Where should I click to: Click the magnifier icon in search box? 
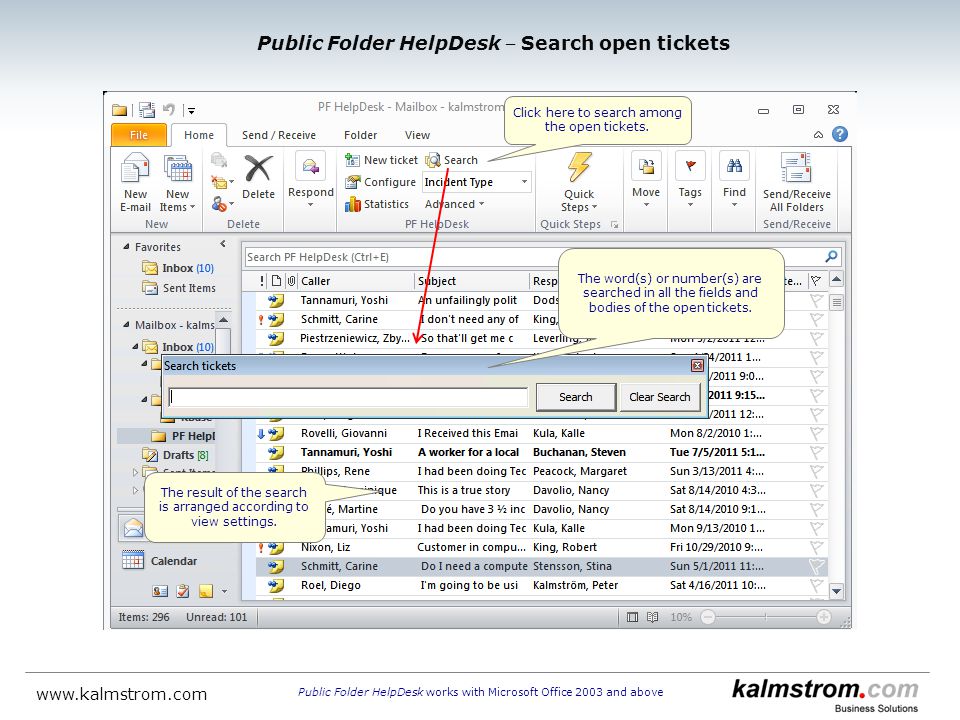pyautogui.click(x=831, y=257)
